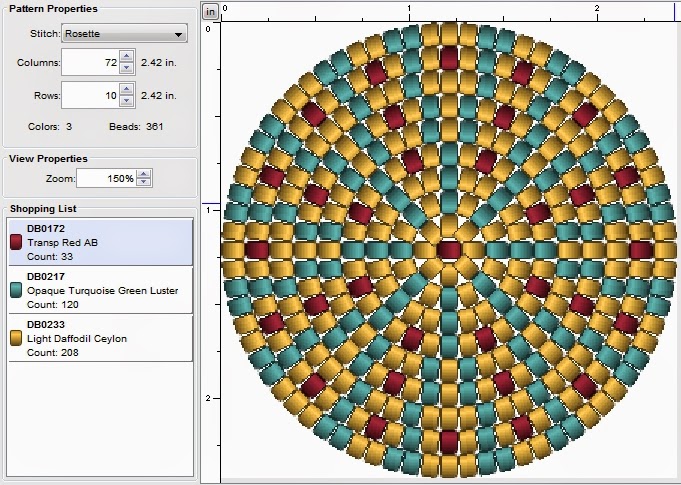Click the Rows input field showing 10
The width and height of the screenshot is (681, 485).
90,95
